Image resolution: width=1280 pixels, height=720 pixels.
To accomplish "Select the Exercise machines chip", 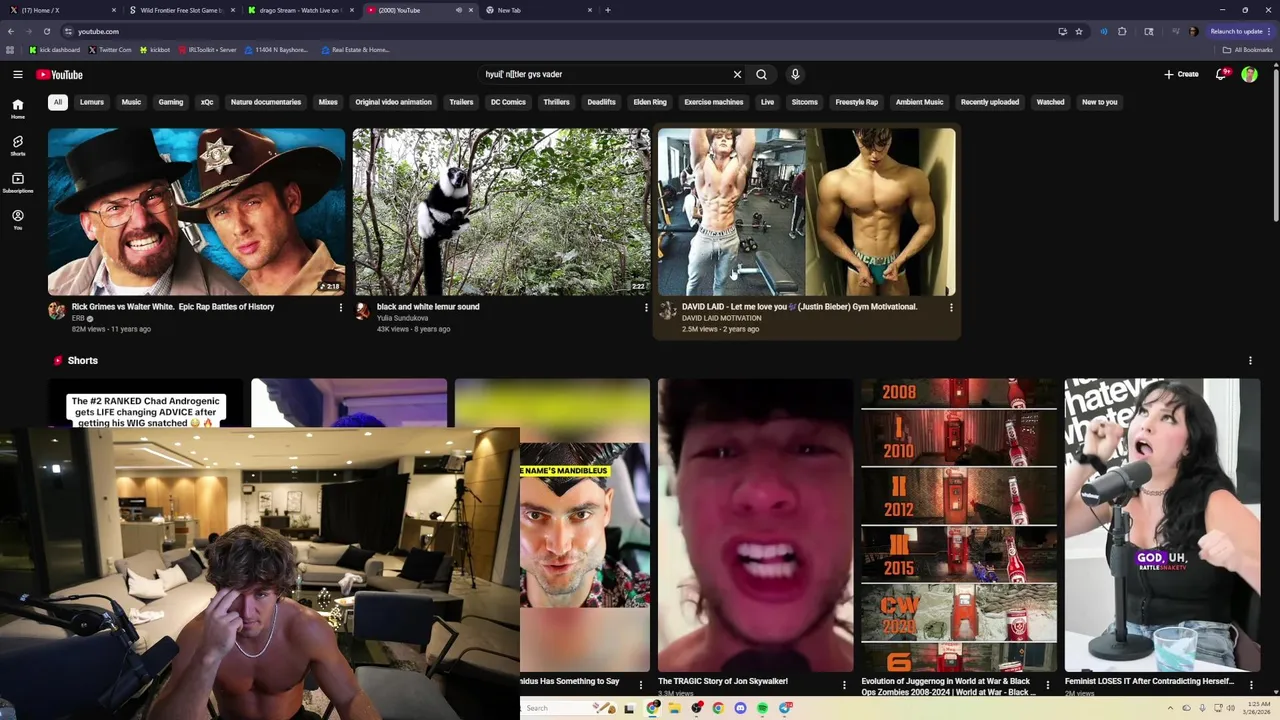I will click(714, 102).
